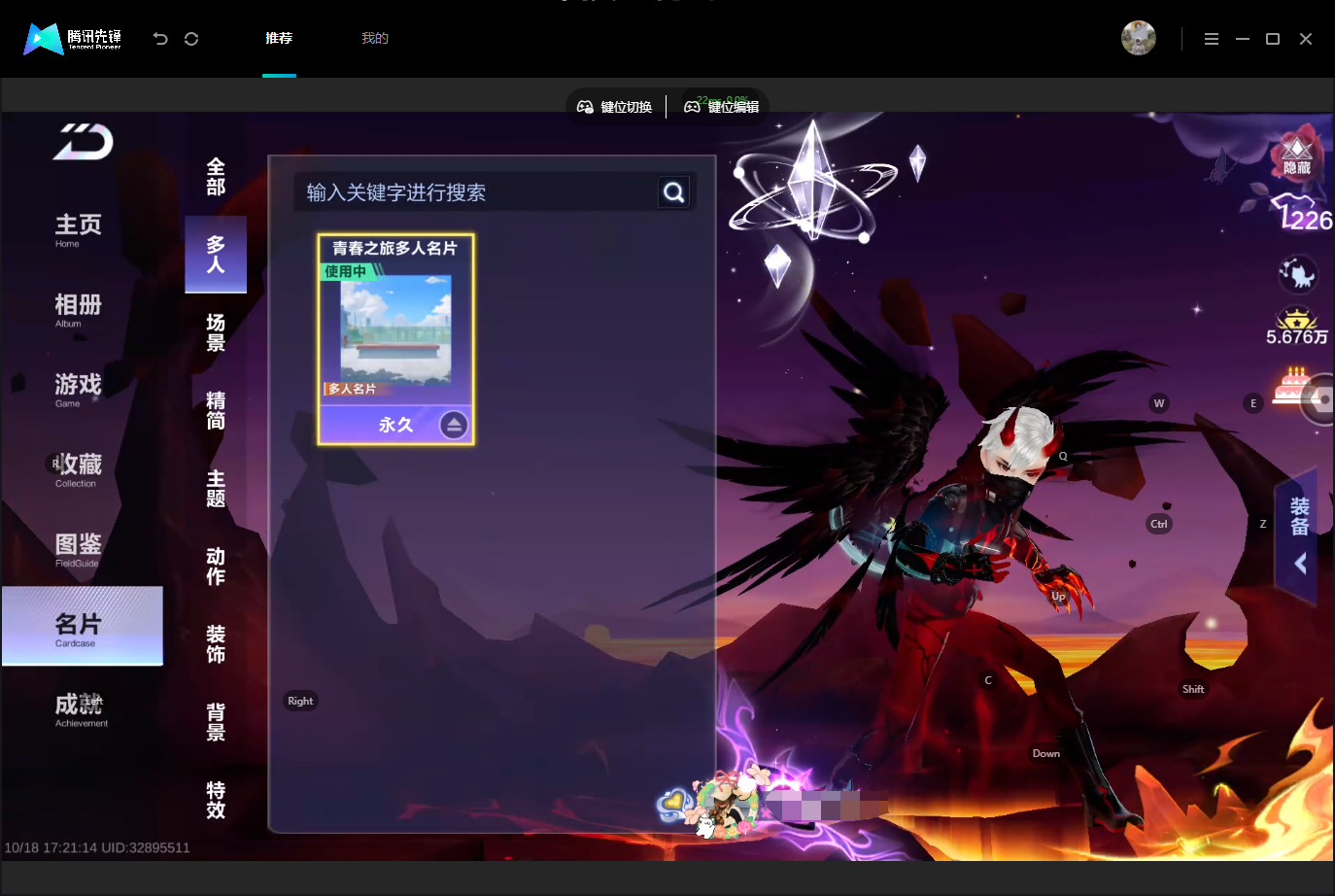
Task: Select the 全部 category tab
Action: tap(216, 177)
